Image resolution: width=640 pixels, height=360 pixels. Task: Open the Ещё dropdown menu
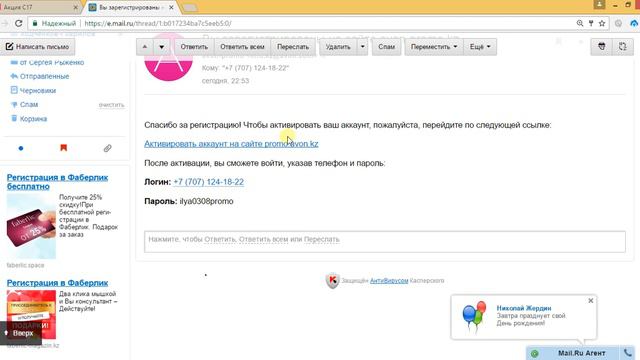tap(480, 47)
